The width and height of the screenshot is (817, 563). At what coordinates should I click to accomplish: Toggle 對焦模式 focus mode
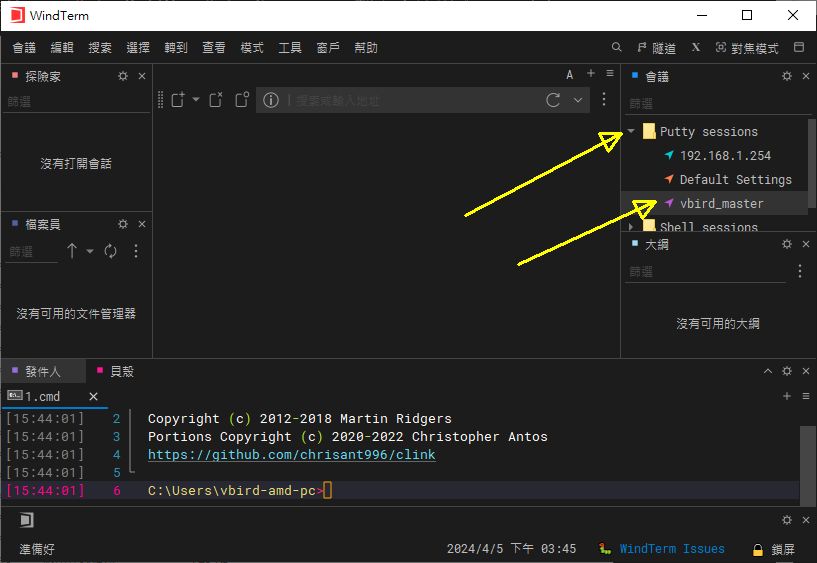(746, 48)
